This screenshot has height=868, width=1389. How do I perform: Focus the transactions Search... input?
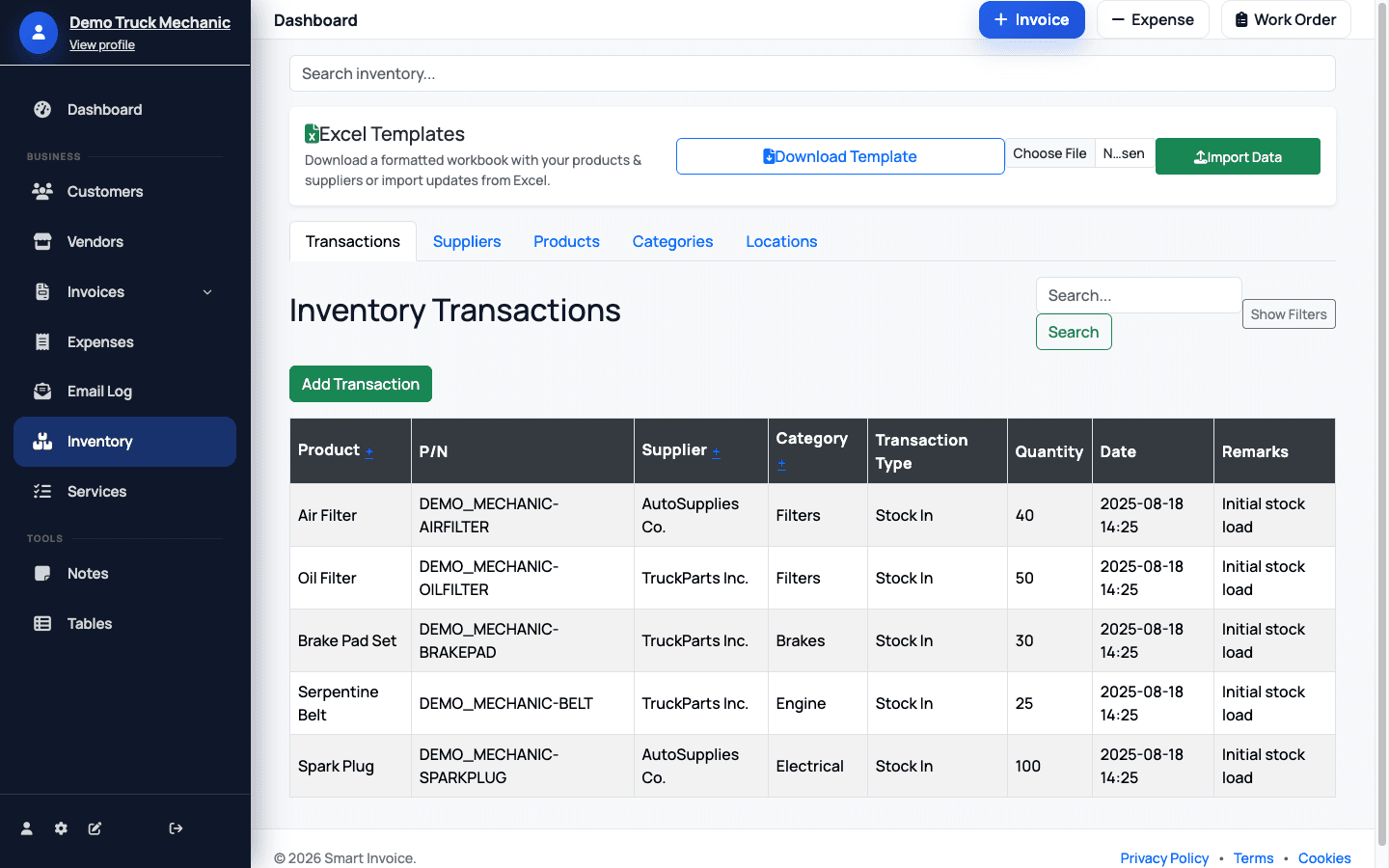click(1138, 295)
